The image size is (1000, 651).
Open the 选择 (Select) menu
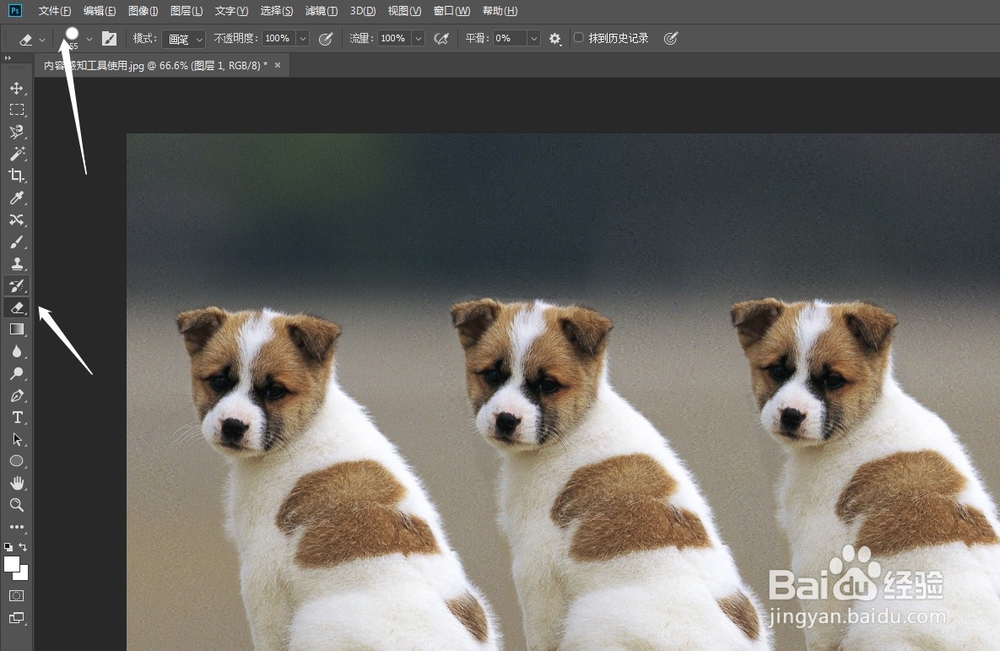(276, 11)
